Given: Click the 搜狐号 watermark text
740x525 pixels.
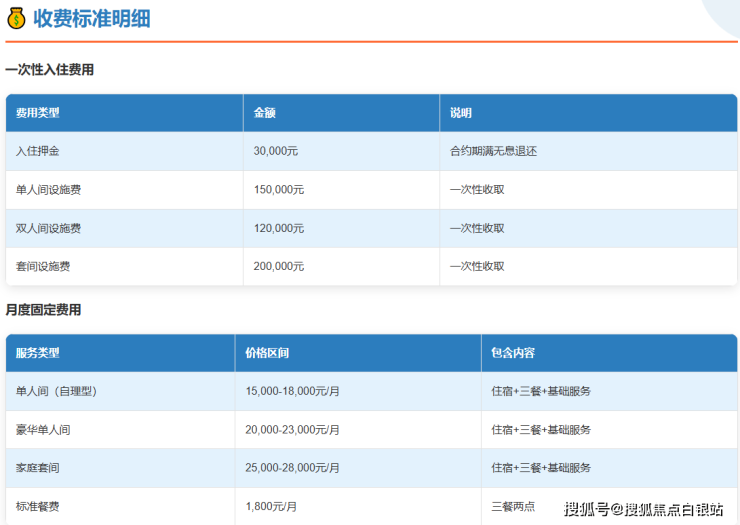Looking at the screenshot, I should click(586, 509).
